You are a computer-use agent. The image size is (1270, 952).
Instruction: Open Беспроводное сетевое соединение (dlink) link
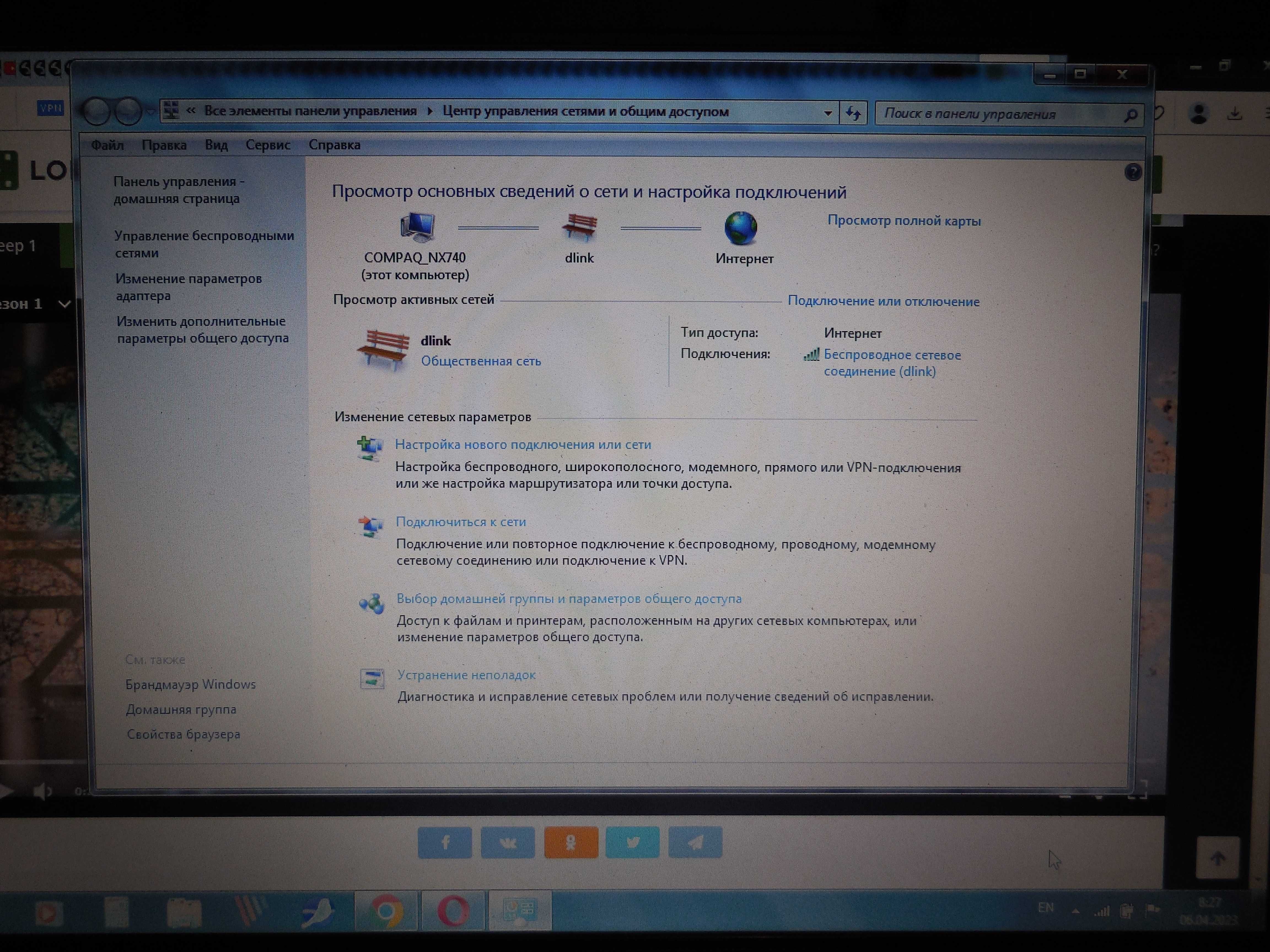[892, 363]
